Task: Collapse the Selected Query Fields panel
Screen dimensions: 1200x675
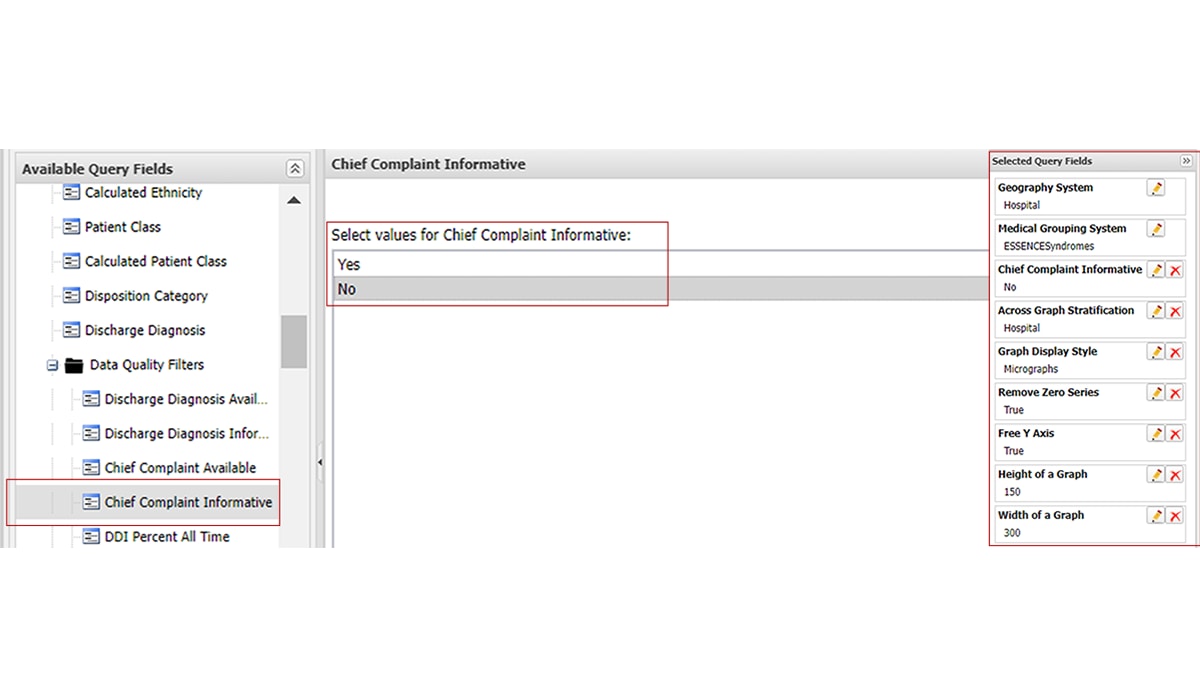Action: [x=1186, y=161]
